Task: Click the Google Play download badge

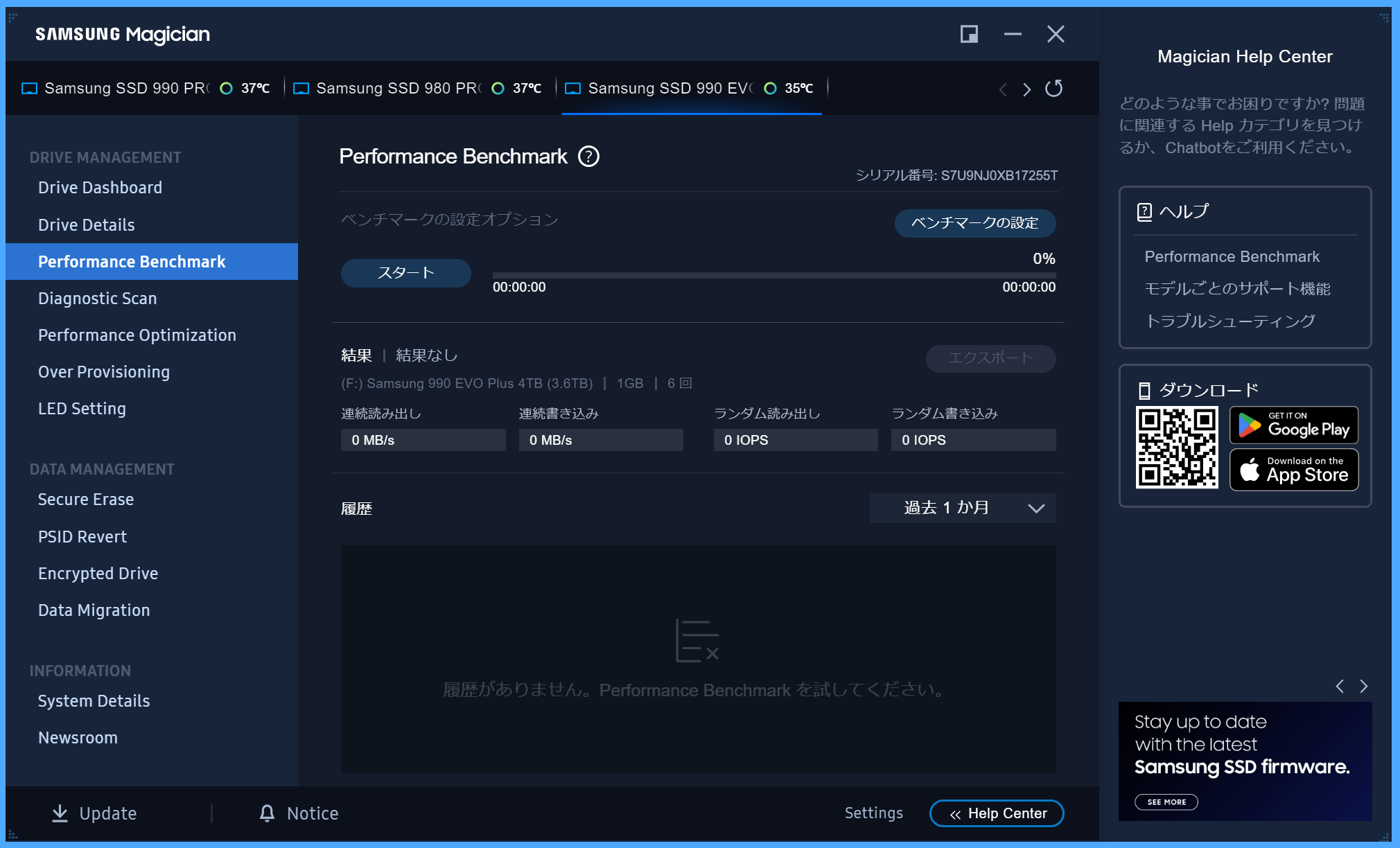Action: tap(1293, 425)
